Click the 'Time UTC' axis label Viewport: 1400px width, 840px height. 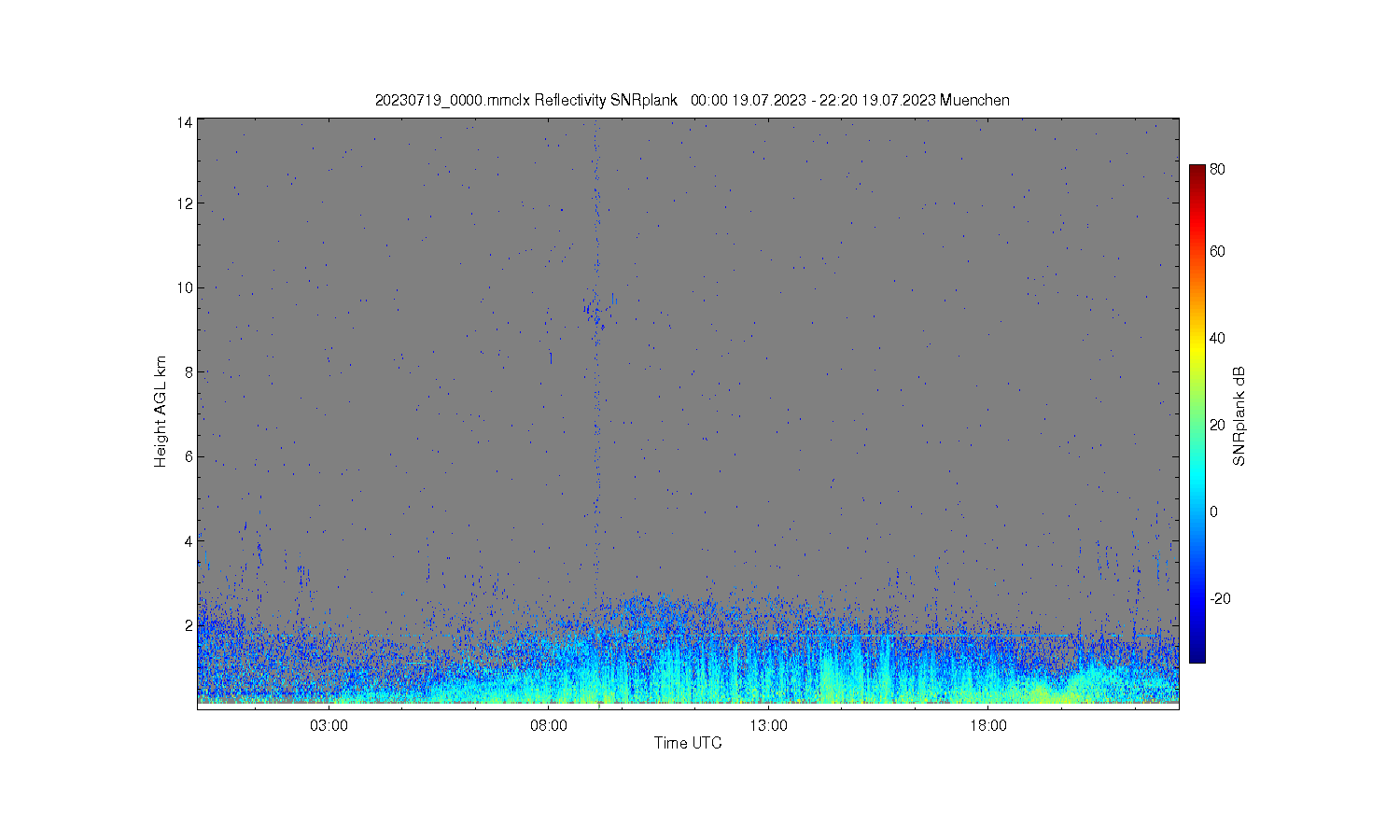coord(688,743)
